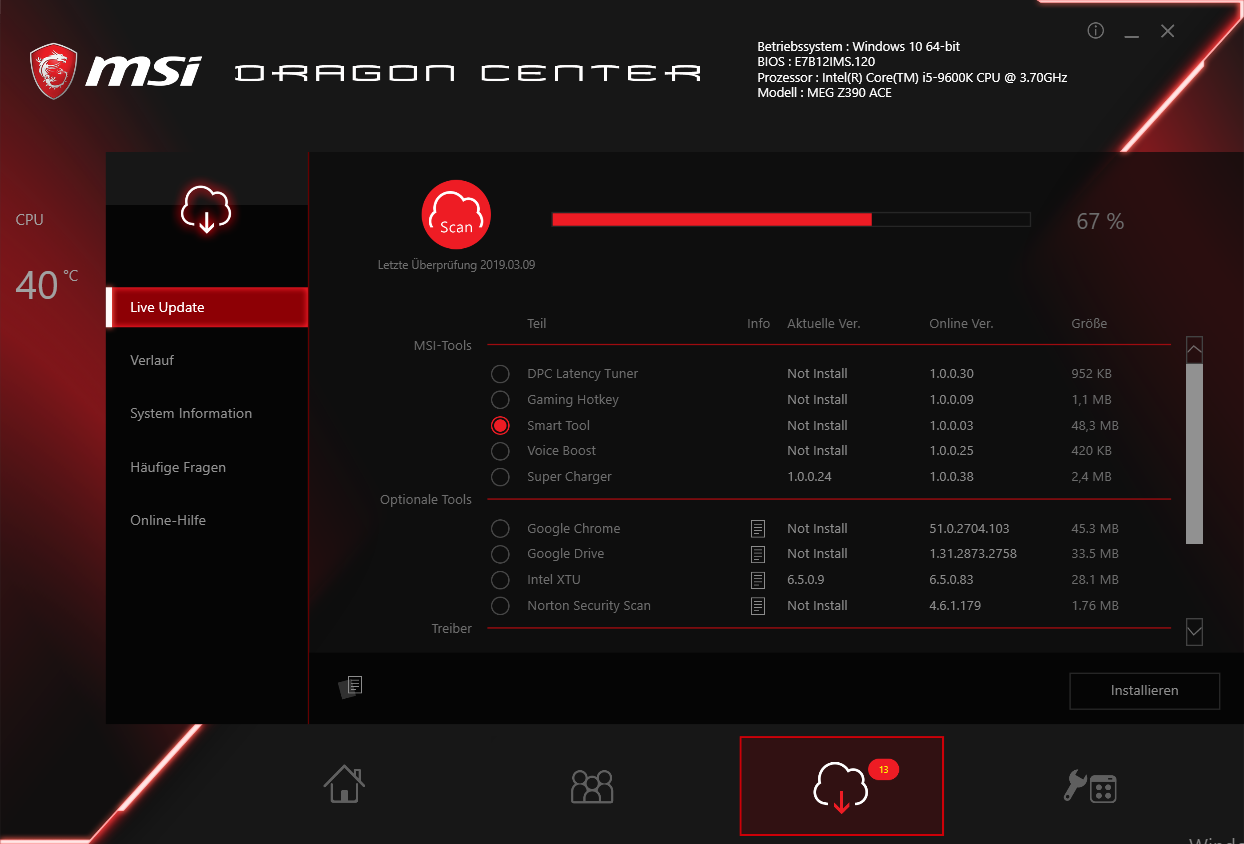The width and height of the screenshot is (1244, 844).
Task: Click the Modell : MEG Z390 ACE text
Action: coord(825,93)
